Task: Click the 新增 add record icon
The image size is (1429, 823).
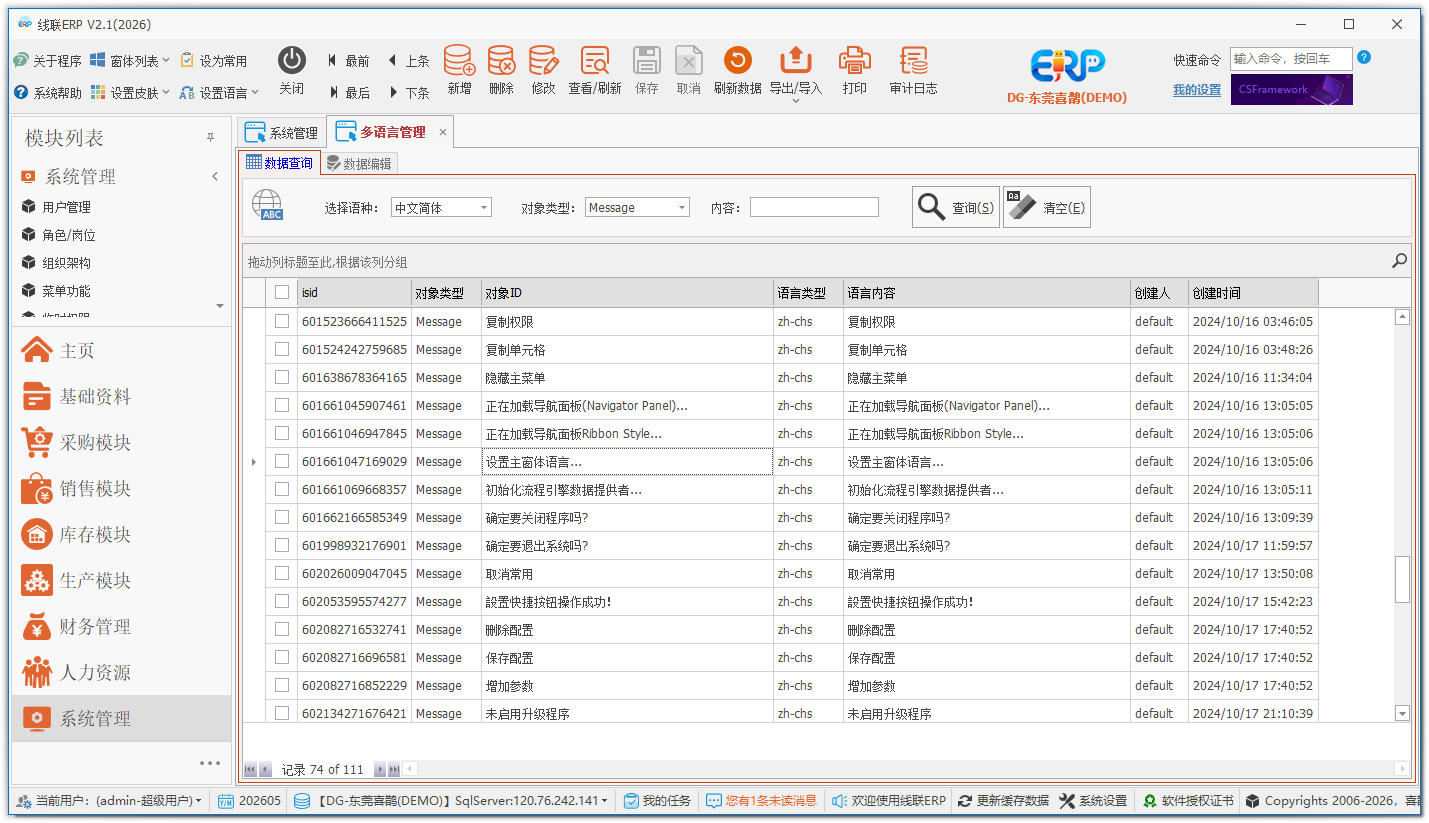Action: coord(459,60)
